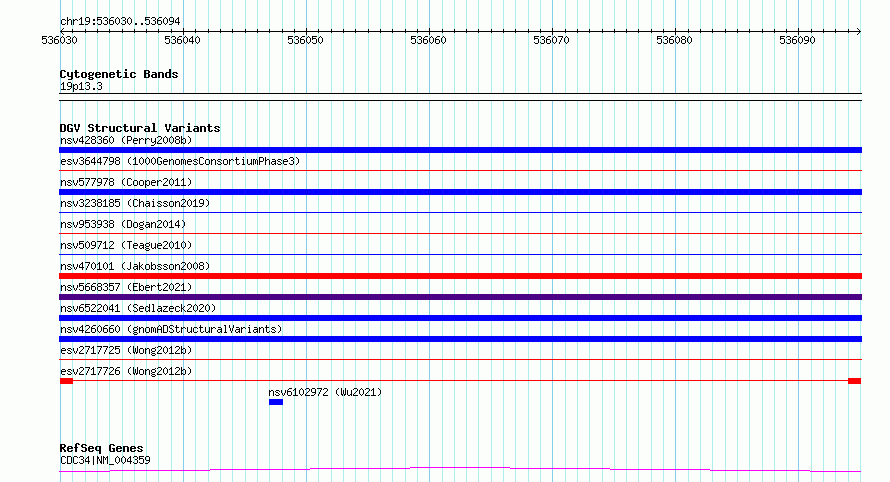Screen dimensions: 890x482
Task: Click the right red block of esv2717726
Action: tap(854, 381)
